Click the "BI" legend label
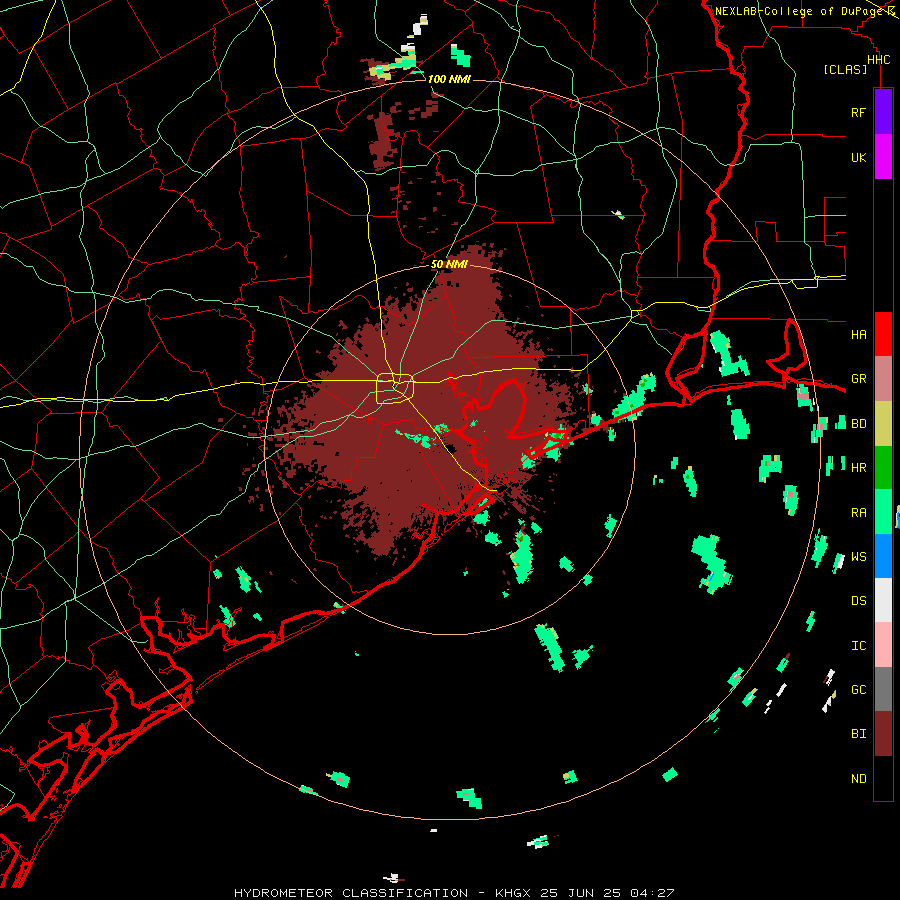 [x=859, y=734]
